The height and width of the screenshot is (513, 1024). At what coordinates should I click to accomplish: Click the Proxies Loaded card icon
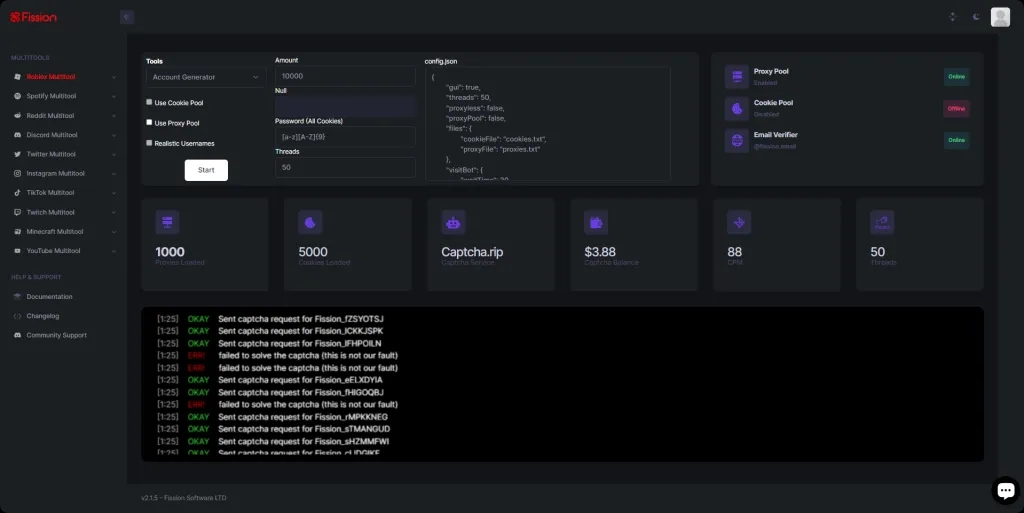click(167, 222)
